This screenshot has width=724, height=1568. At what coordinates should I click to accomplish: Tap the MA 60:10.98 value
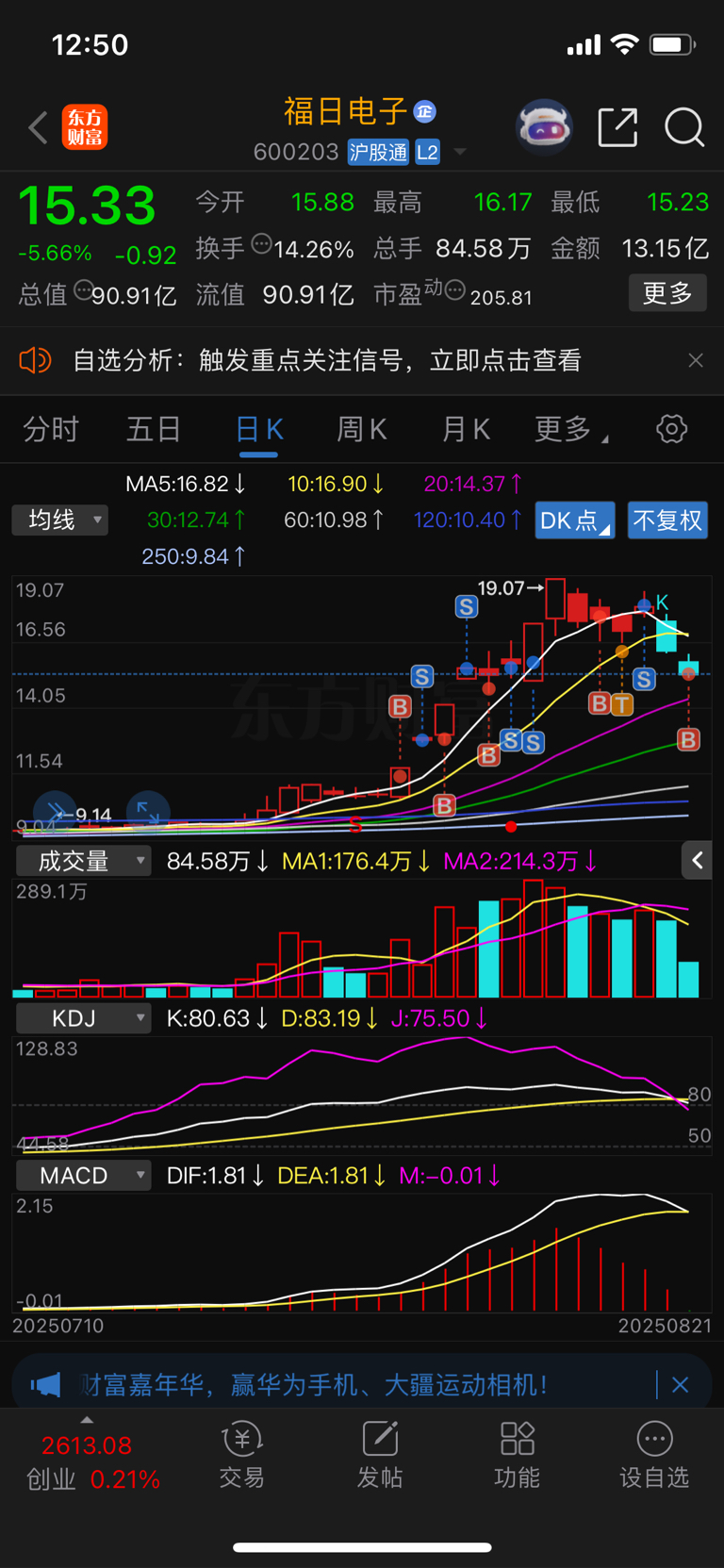[334, 520]
